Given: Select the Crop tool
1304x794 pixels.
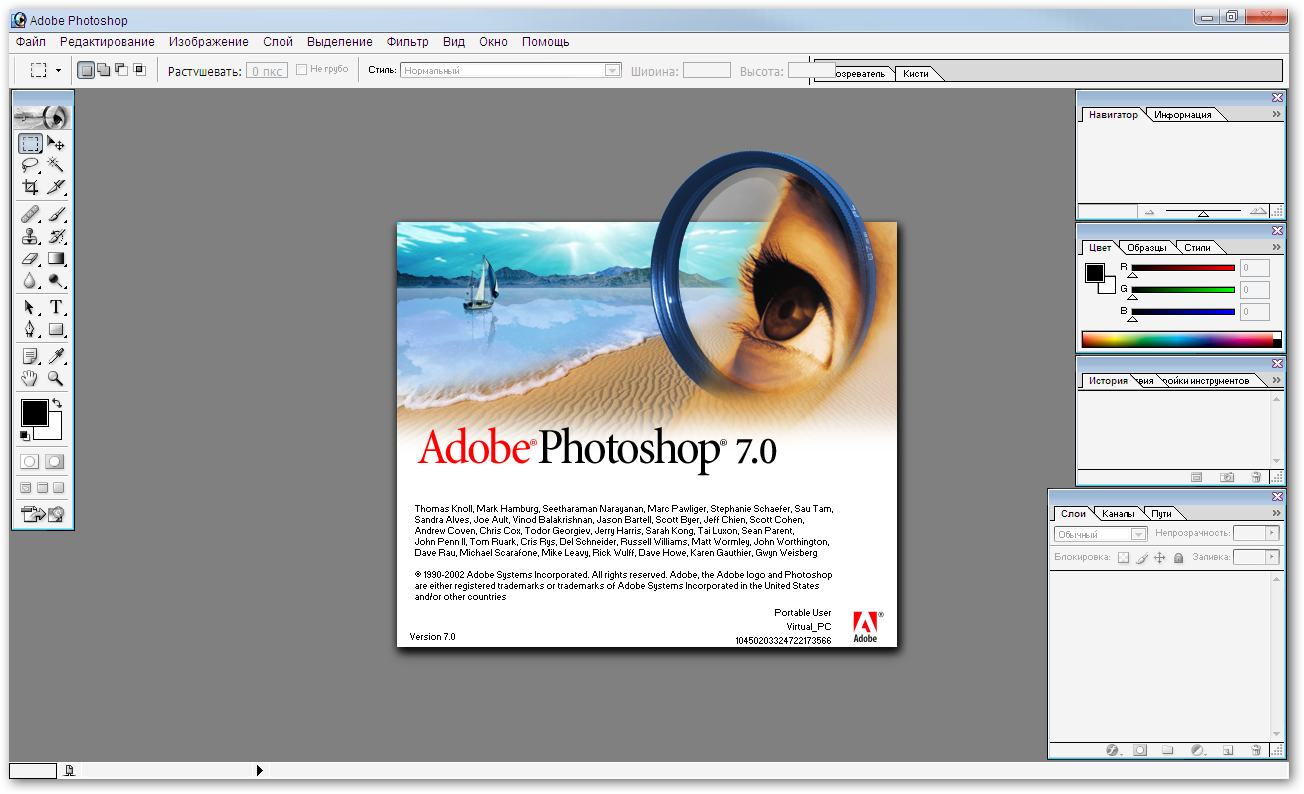Looking at the screenshot, I should [31, 187].
